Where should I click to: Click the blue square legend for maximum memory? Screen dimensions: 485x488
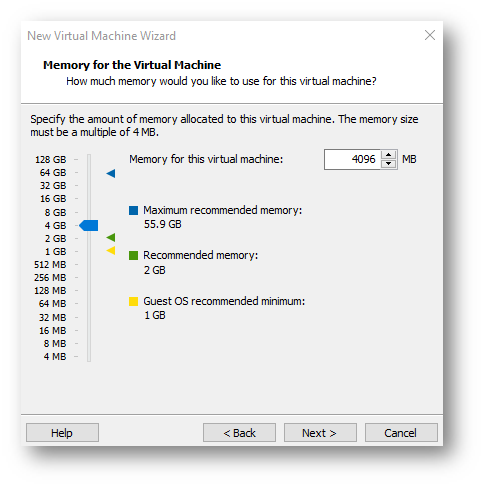pos(133,210)
